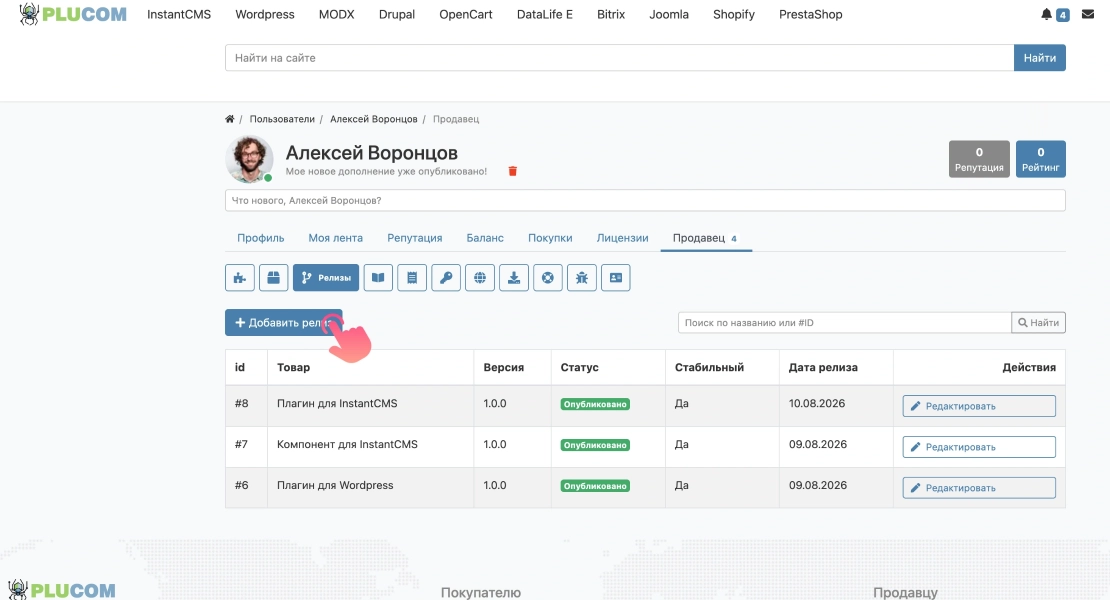
Task: Open the puzzle-piece add-ons section
Action: click(x=240, y=278)
